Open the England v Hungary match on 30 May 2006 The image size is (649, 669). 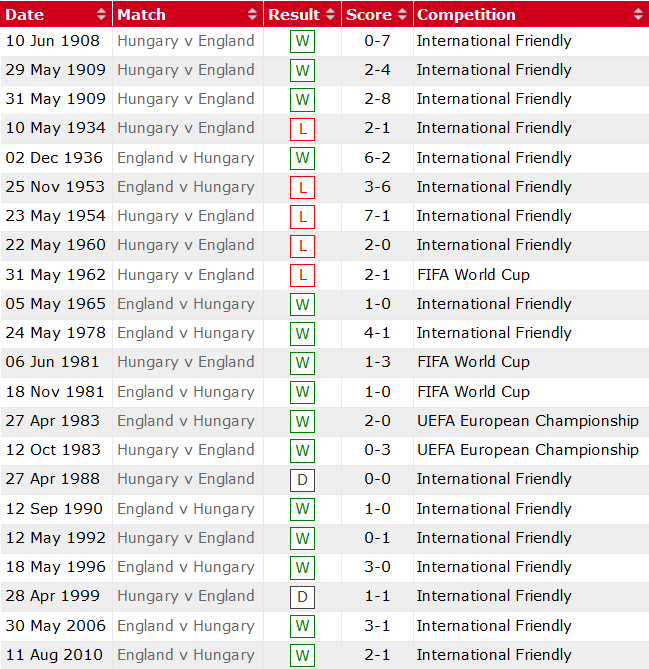(186, 626)
